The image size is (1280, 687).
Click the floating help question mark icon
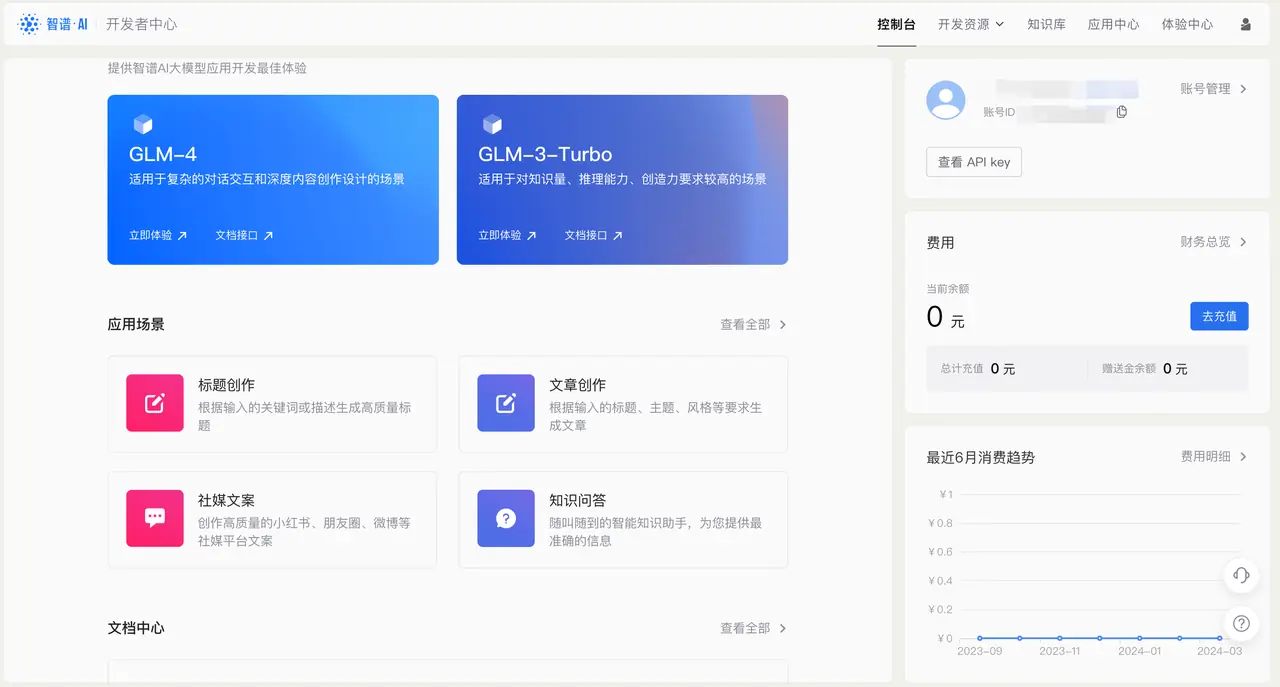pos(1240,623)
